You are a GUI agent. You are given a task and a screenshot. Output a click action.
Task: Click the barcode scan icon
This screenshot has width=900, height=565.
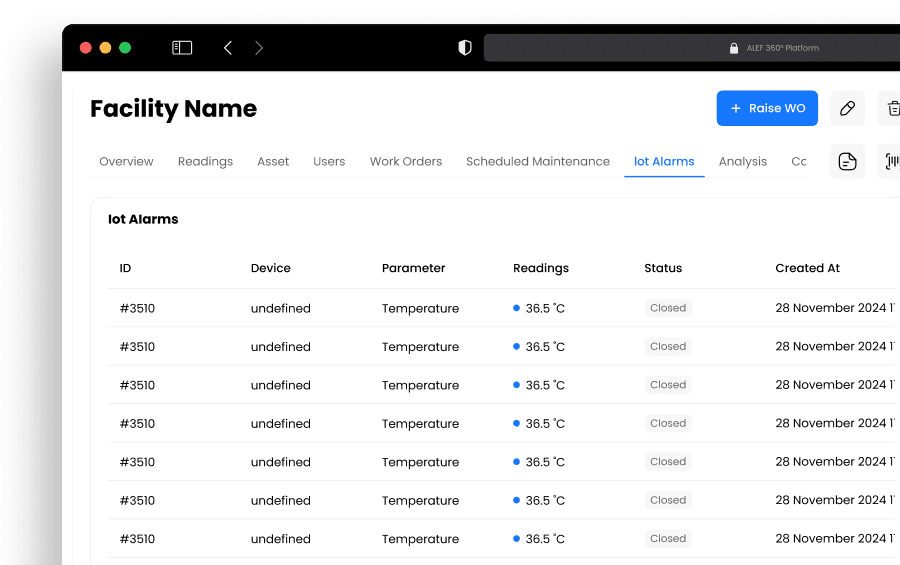(890, 161)
